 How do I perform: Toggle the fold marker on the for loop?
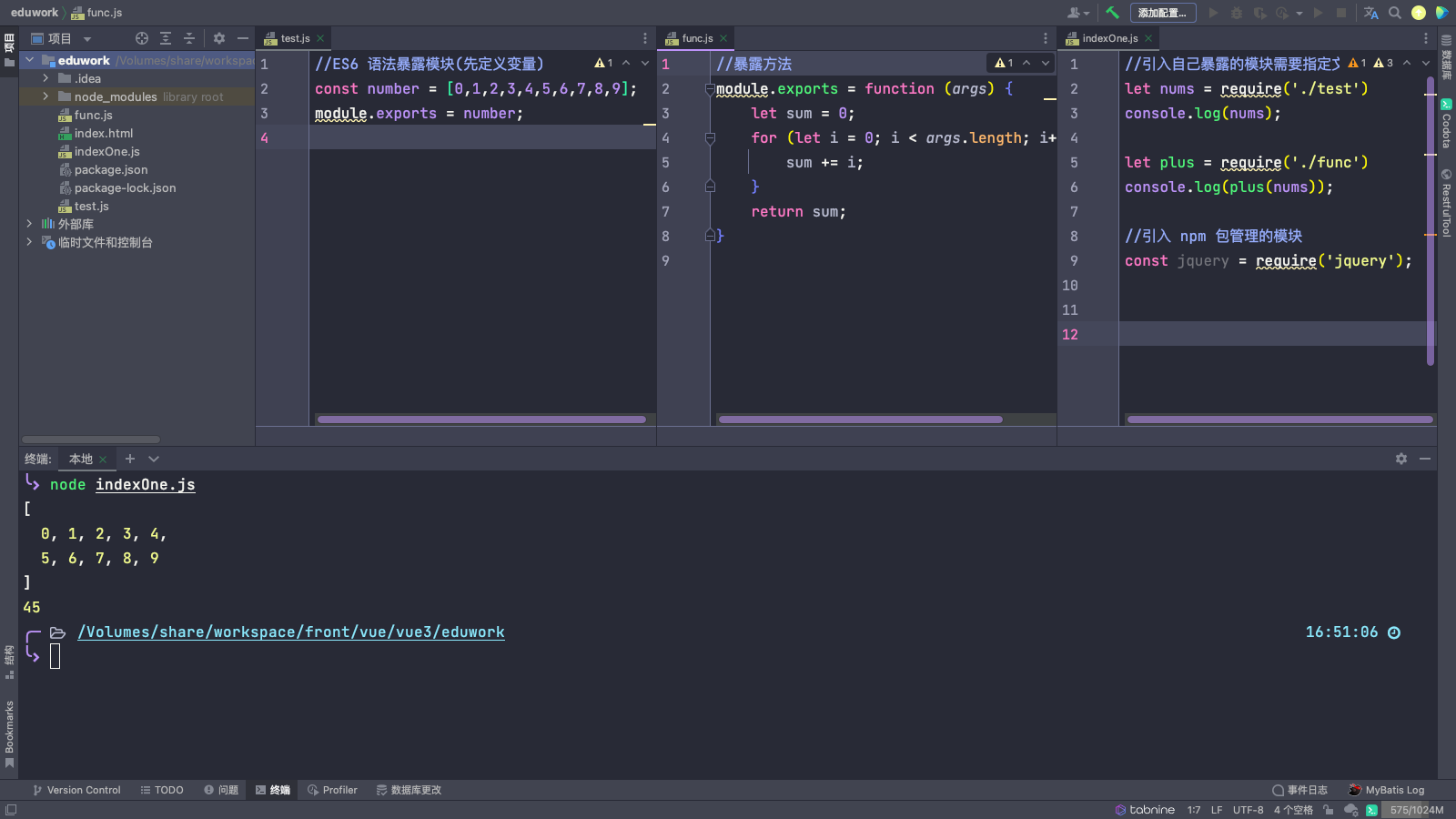click(710, 138)
